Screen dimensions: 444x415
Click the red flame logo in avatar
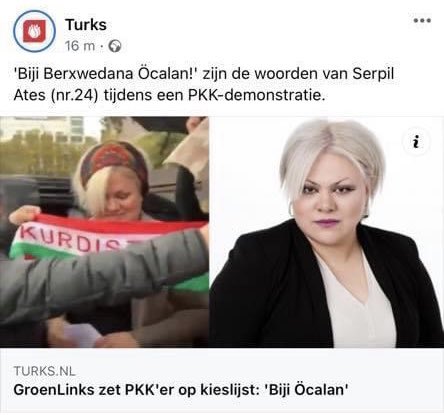tap(34, 31)
